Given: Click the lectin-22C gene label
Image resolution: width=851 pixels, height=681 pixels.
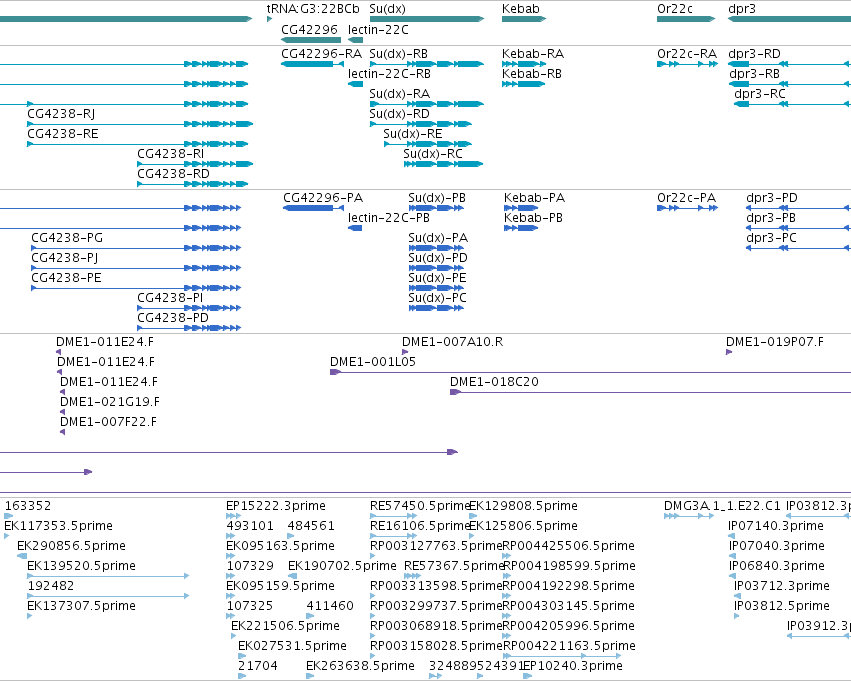Looking at the screenshot, I should [378, 30].
